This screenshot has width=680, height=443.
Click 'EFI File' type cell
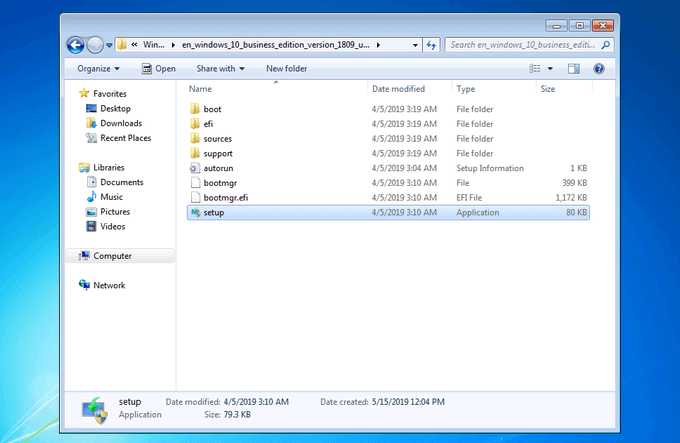coord(469,198)
